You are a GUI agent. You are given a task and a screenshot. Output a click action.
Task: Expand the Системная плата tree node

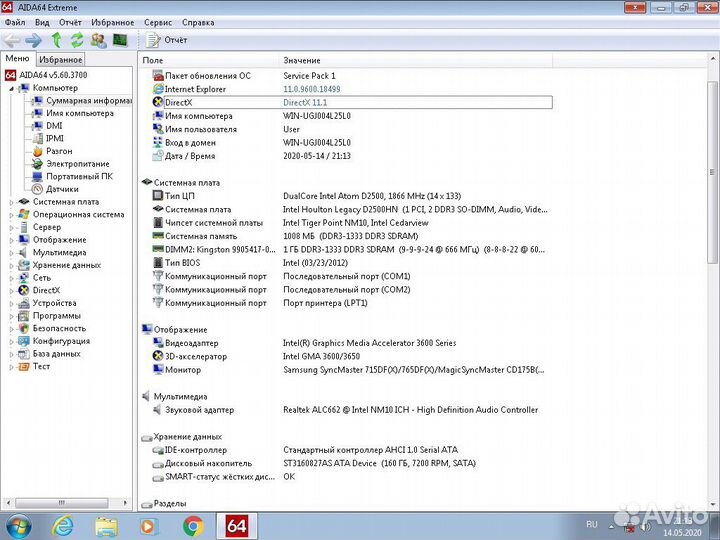[11, 202]
